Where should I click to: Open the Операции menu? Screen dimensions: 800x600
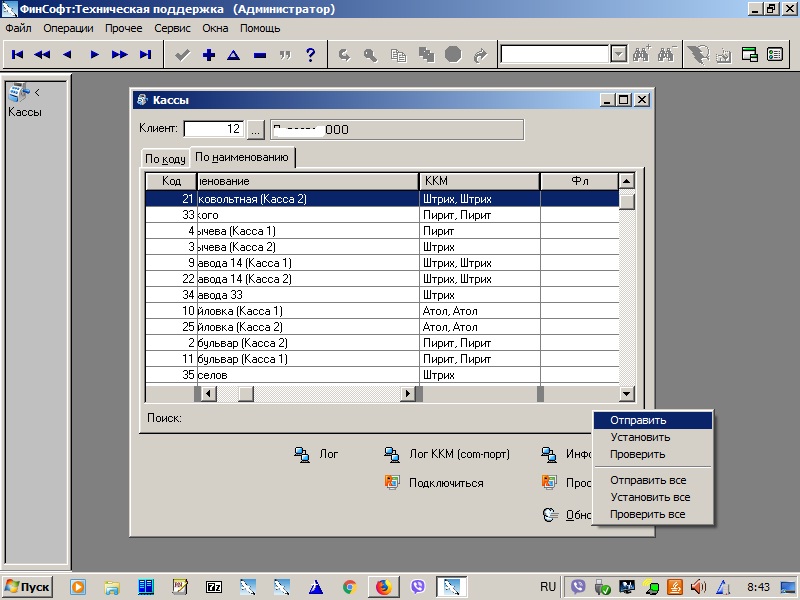click(x=68, y=28)
